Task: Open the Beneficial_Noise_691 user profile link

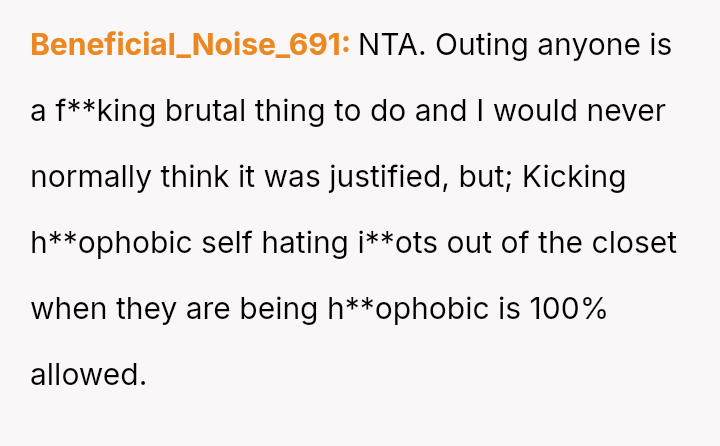Action: click(190, 45)
